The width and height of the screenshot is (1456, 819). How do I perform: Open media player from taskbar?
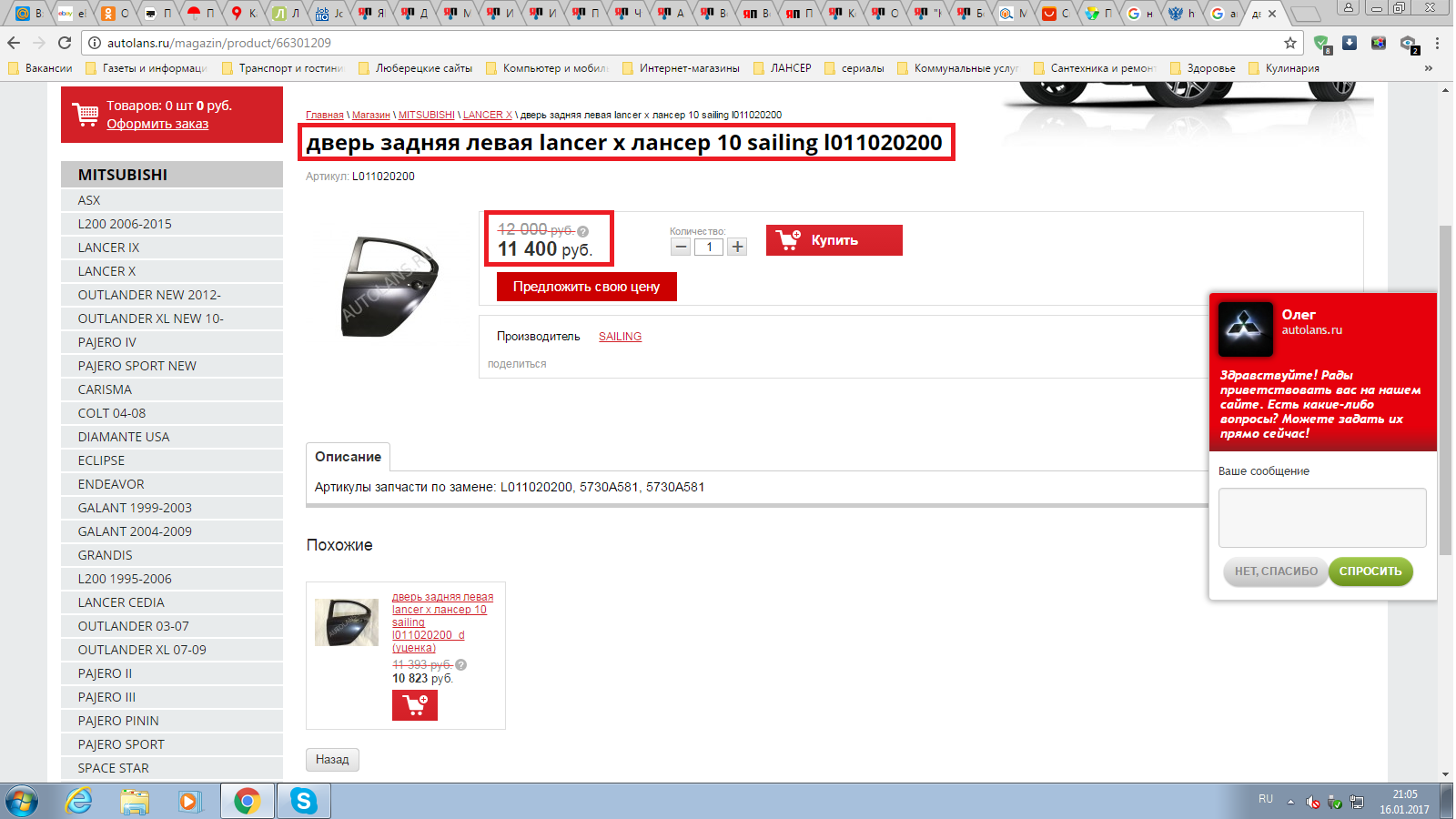(189, 802)
